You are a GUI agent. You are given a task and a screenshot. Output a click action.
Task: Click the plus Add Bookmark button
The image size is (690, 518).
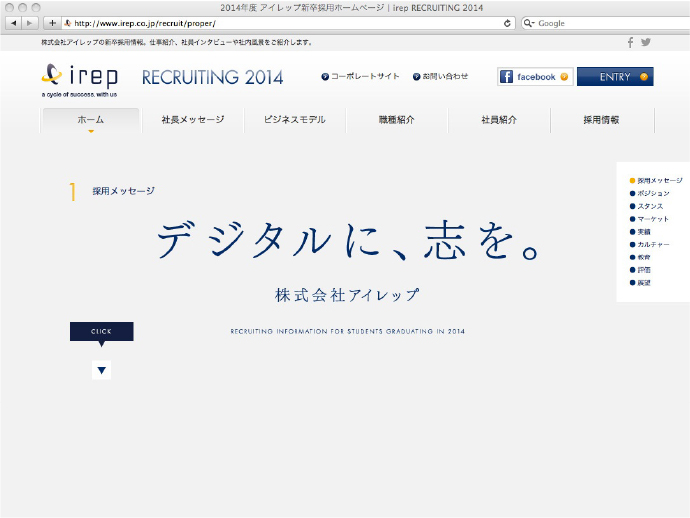(x=52, y=23)
